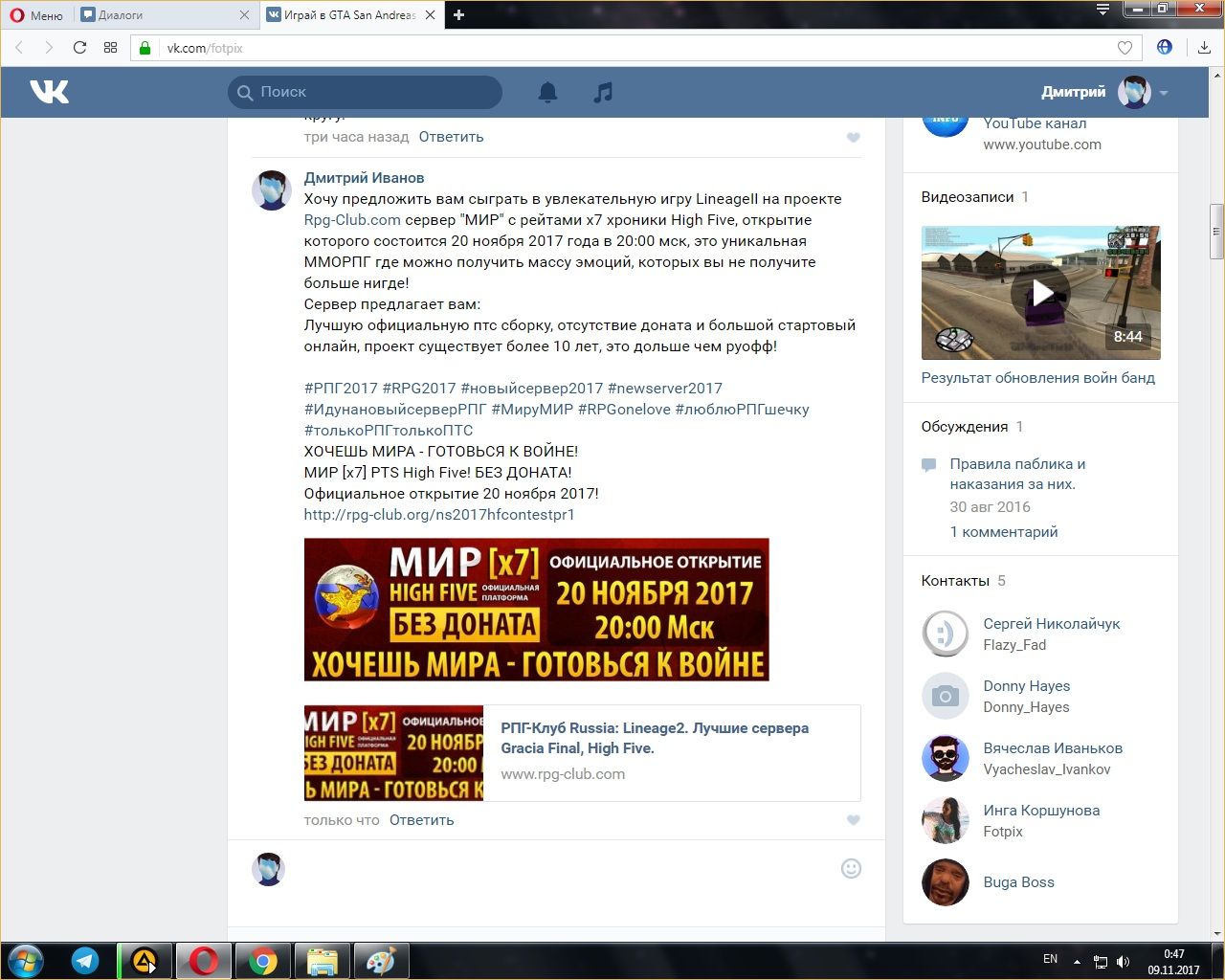Close the Диалоги tab

coord(244,15)
